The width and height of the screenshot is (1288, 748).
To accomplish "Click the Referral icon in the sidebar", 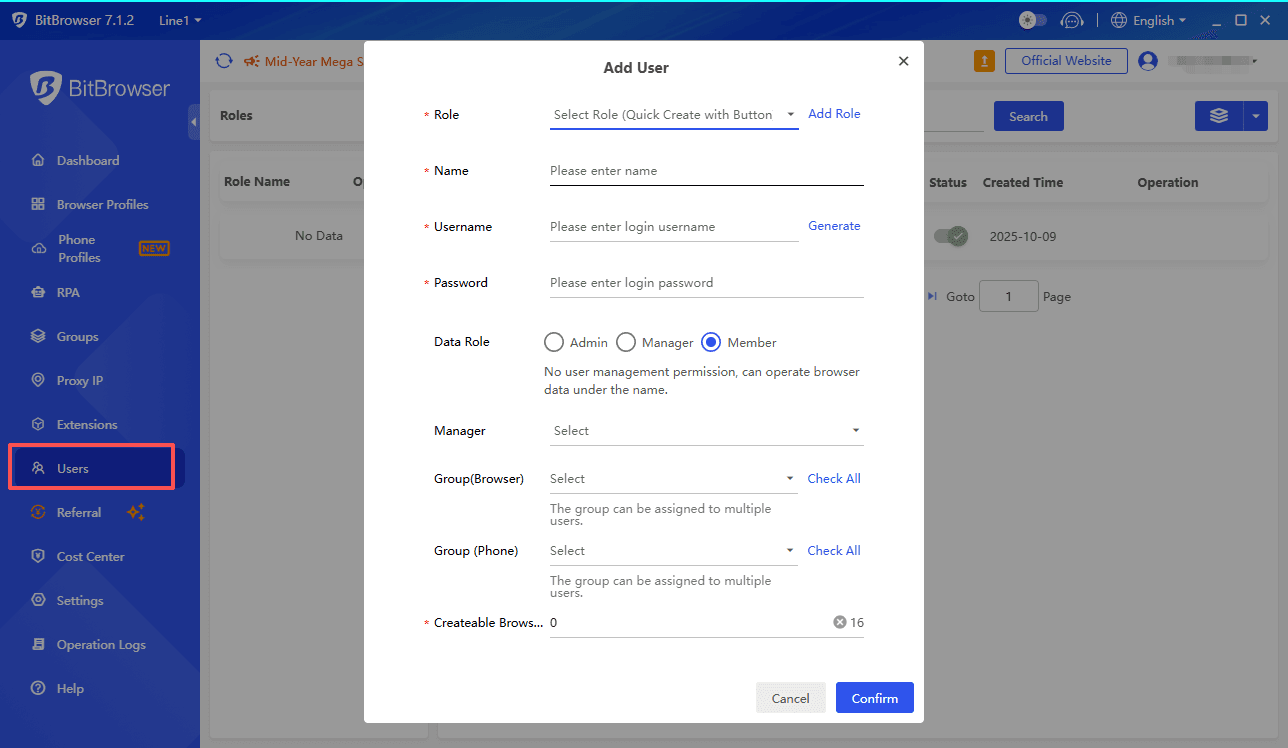I will coord(38,512).
